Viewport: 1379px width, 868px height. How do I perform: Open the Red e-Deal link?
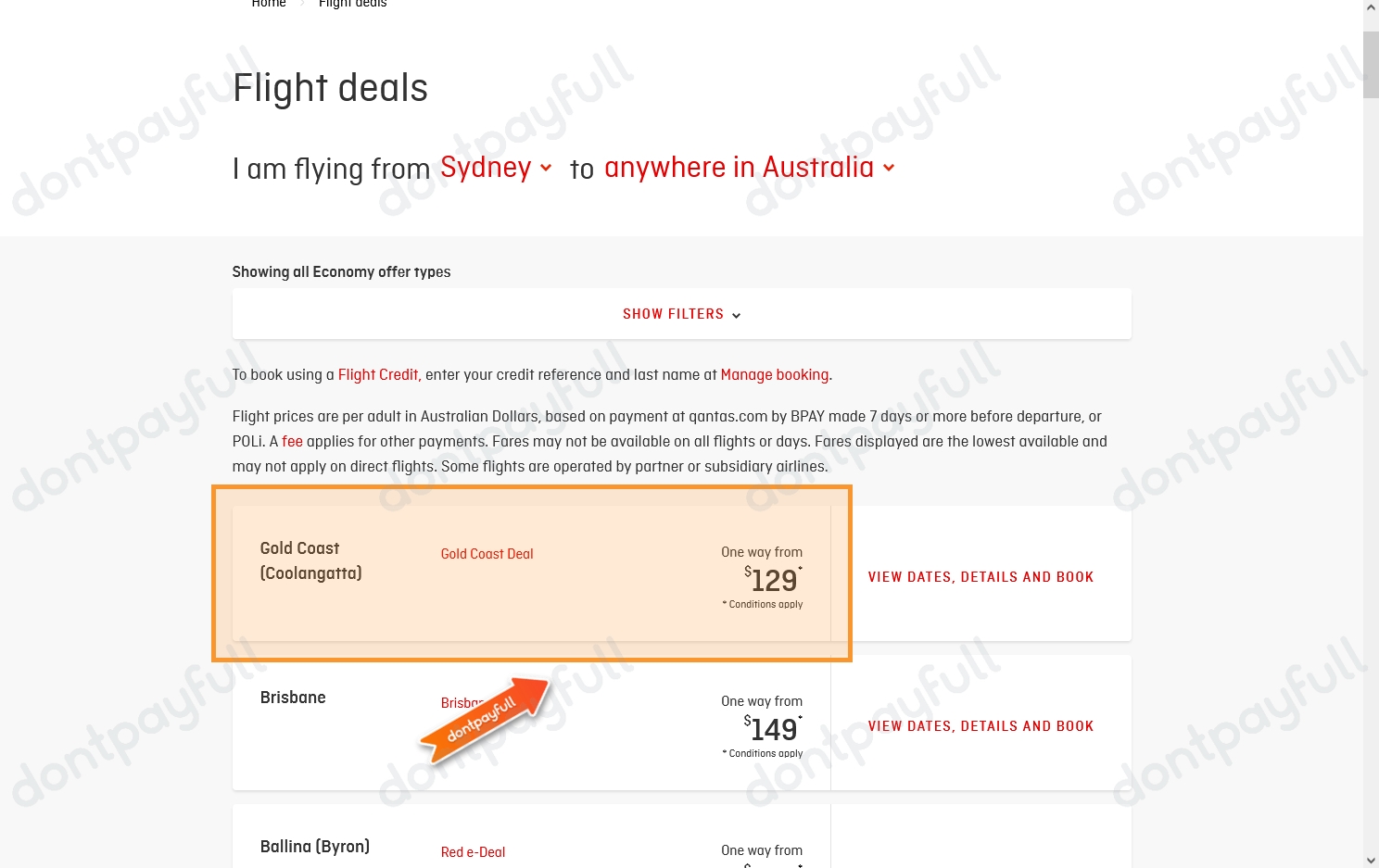click(473, 852)
